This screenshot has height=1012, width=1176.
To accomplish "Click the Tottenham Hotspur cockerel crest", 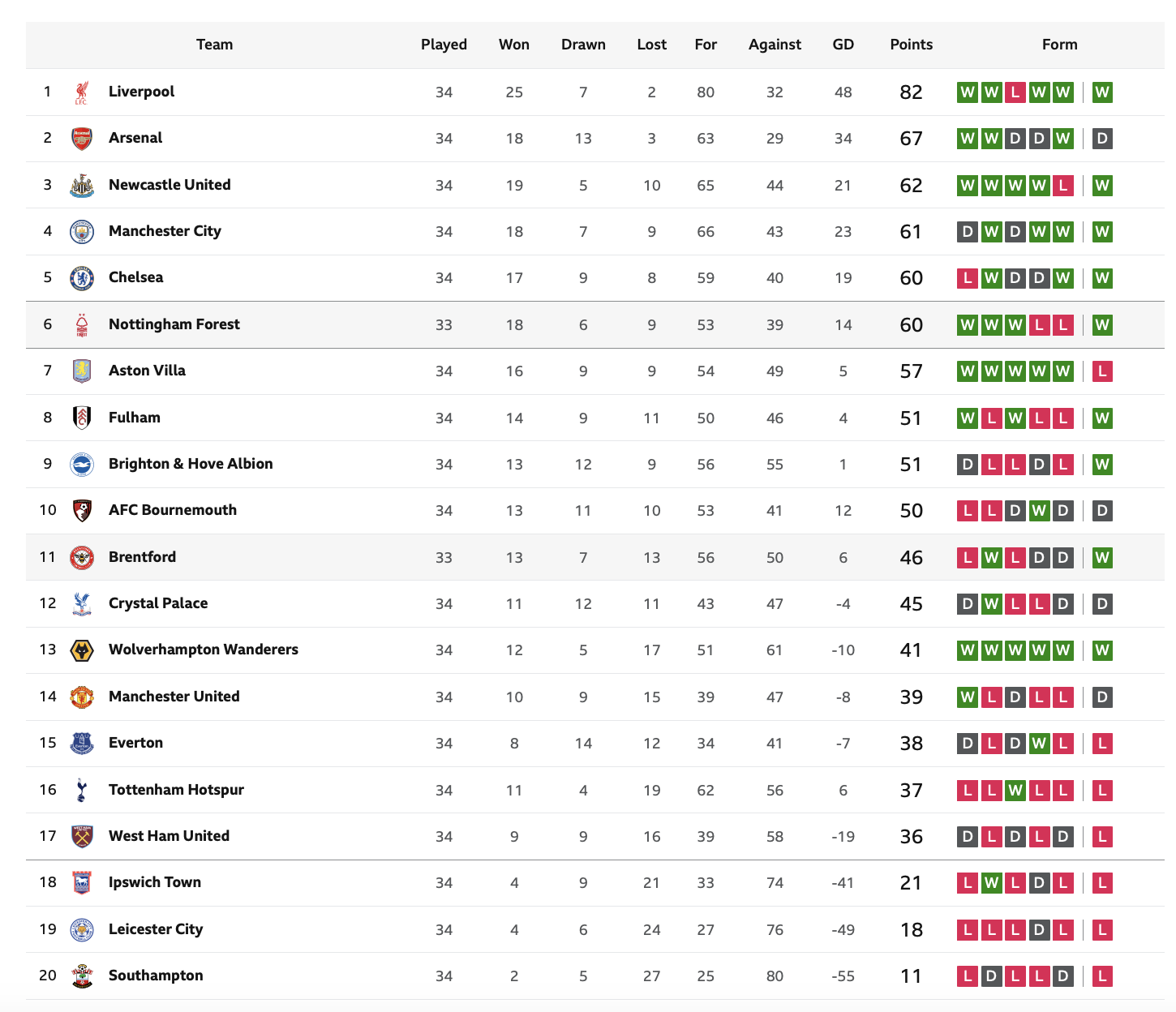I will pyautogui.click(x=81, y=790).
